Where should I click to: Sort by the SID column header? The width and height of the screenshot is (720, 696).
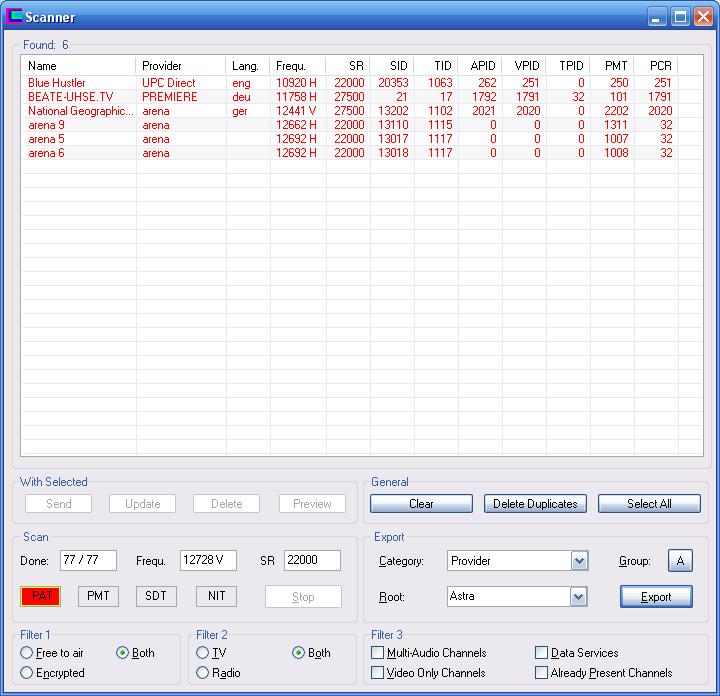click(392, 66)
